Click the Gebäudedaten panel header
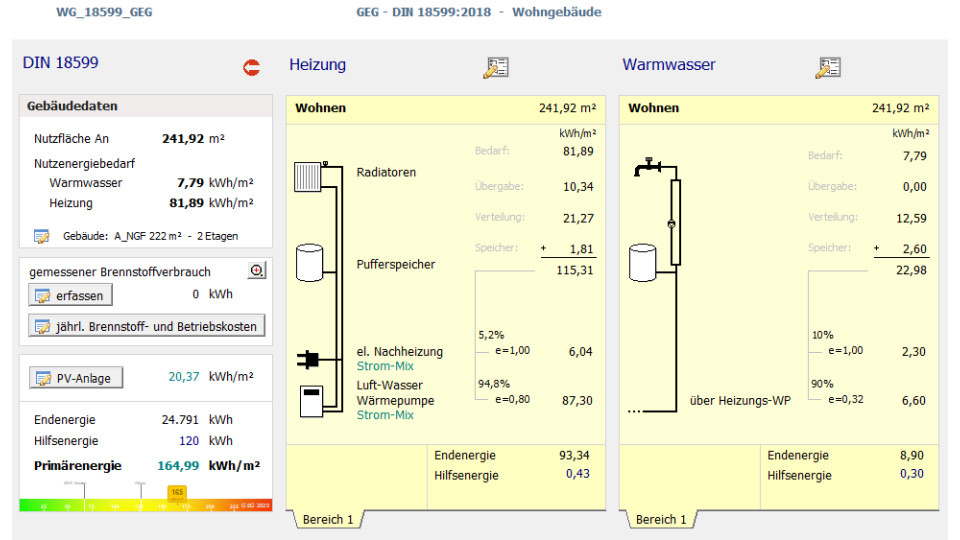960x540 pixels. point(145,106)
